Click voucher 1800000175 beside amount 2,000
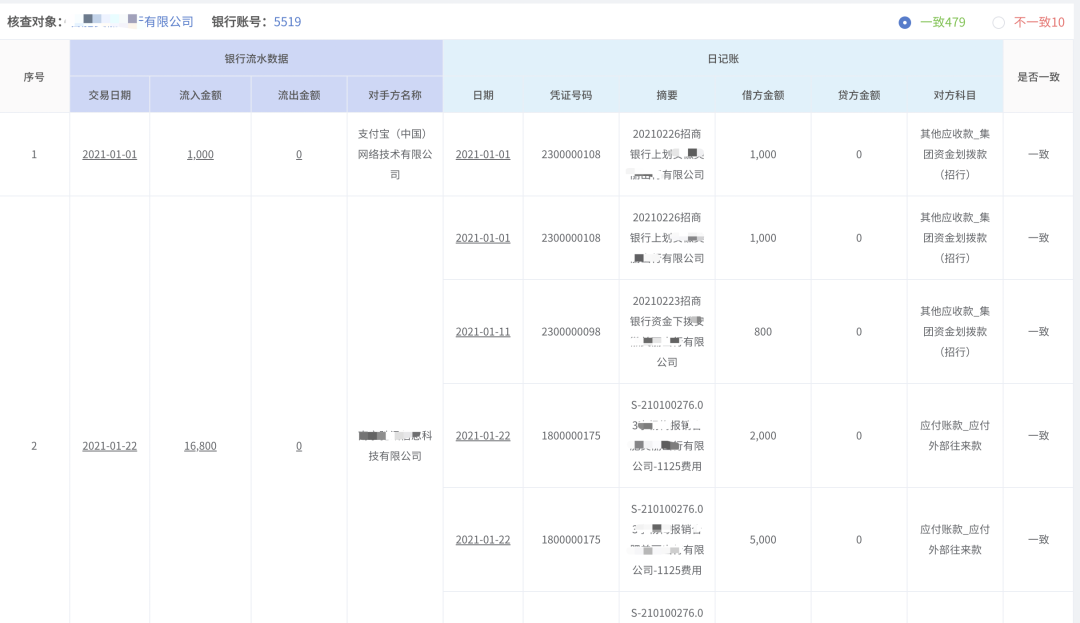 [x=571, y=436]
